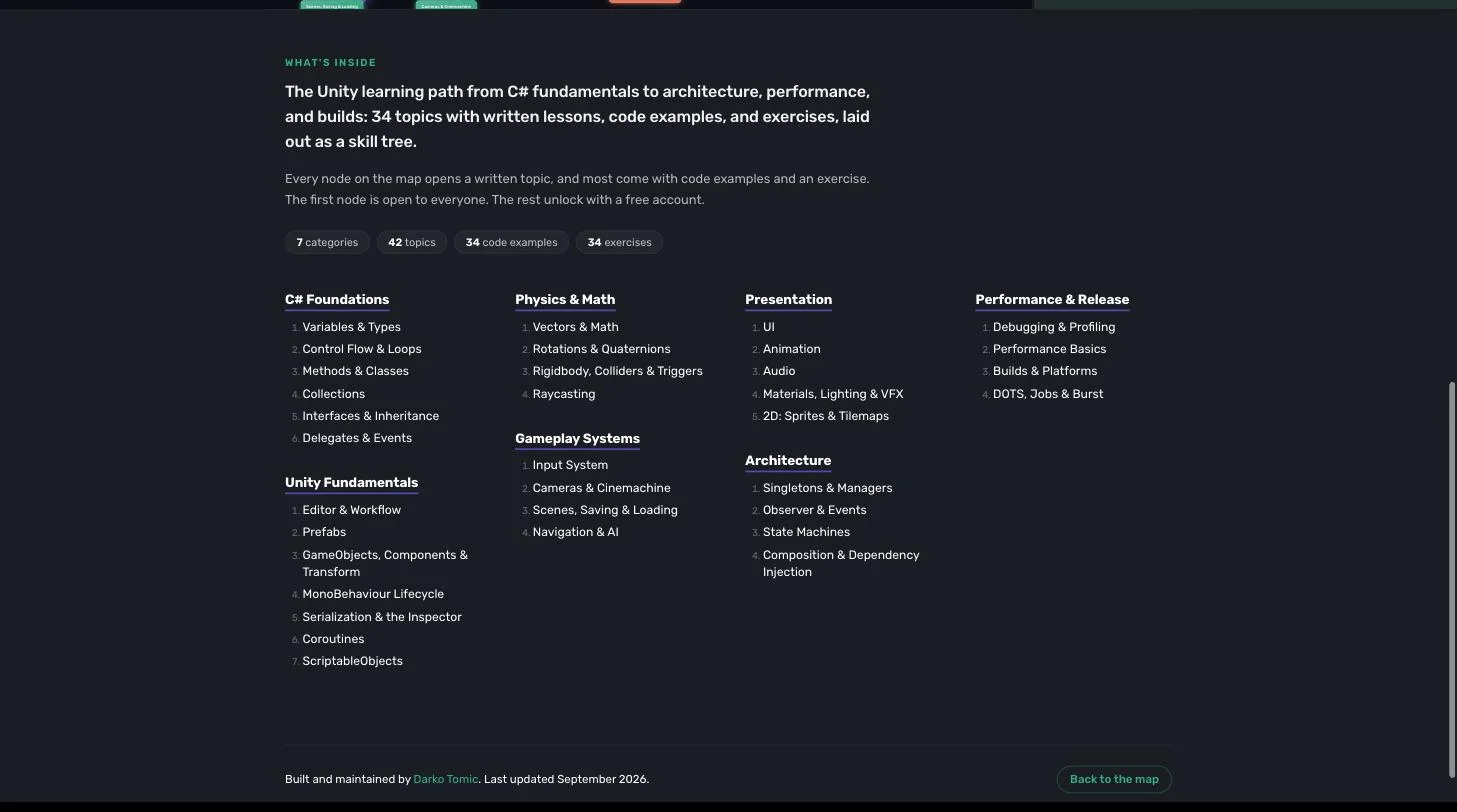Open Delegates & Events topic
Viewport: 1457px width, 812px height.
pyautogui.click(x=357, y=438)
